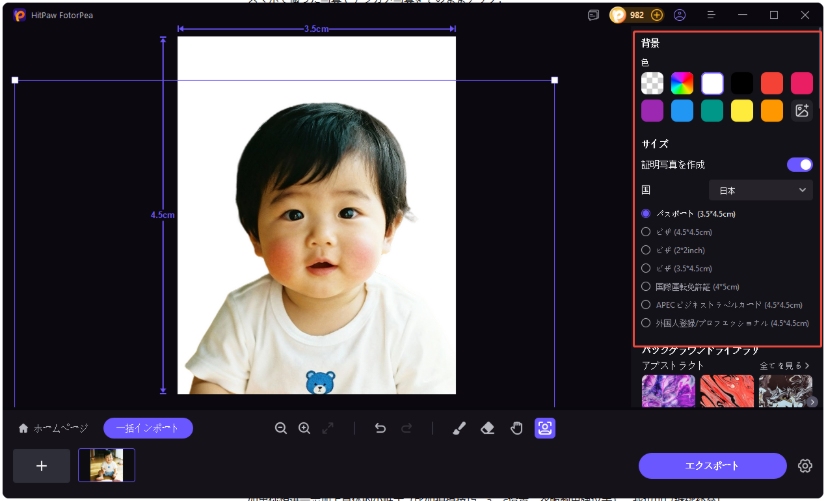Screen dimensions: 826x501
Task: Open the feedback message icon in title bar
Action: tap(593, 15)
